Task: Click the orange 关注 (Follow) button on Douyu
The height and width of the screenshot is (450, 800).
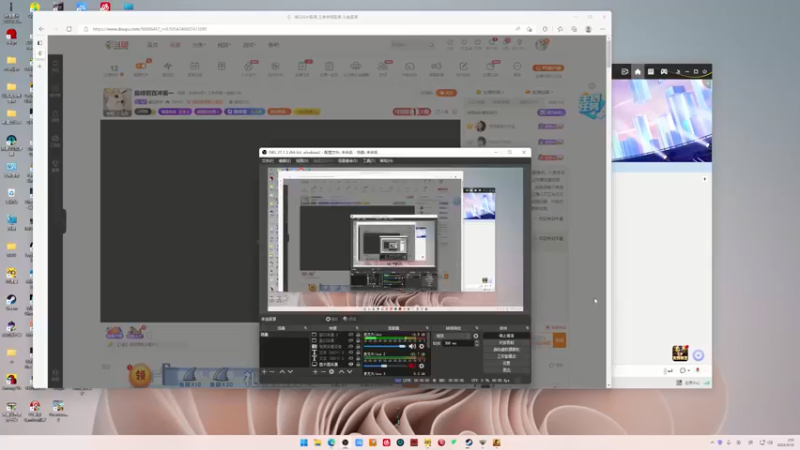Action: coord(446,93)
